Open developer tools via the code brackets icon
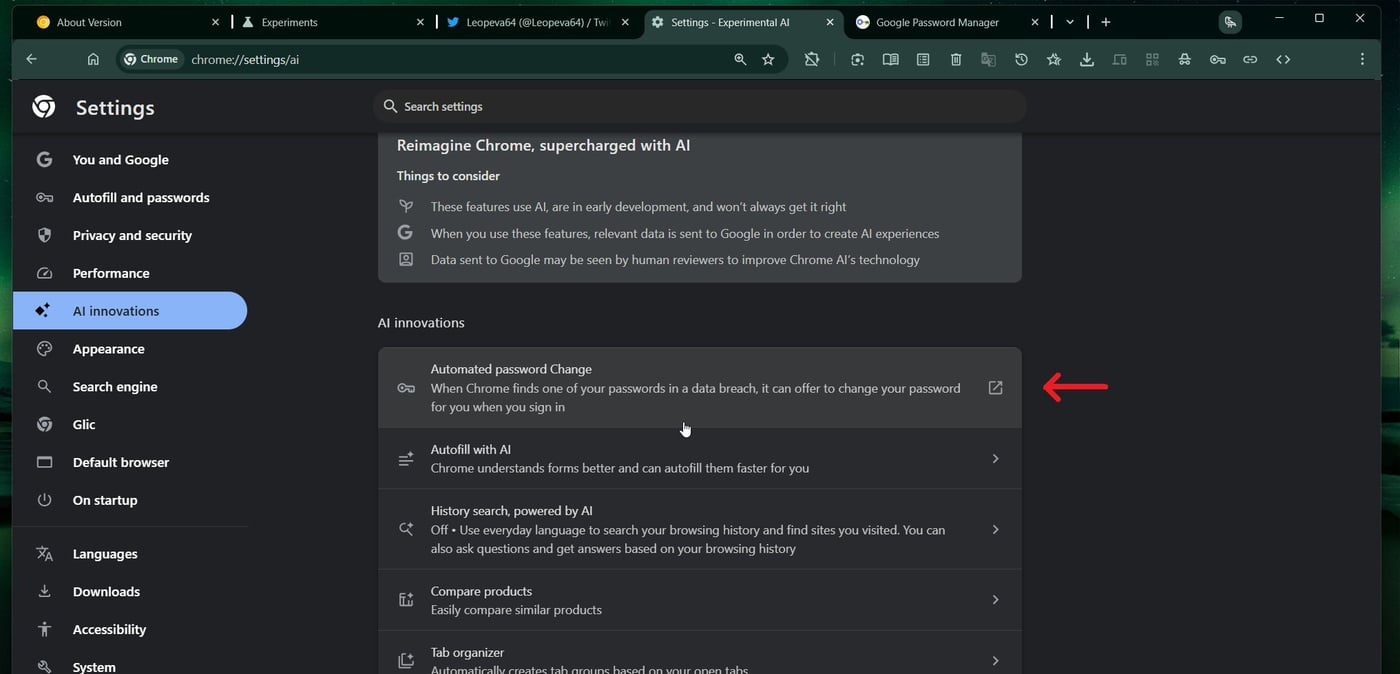 [1283, 59]
